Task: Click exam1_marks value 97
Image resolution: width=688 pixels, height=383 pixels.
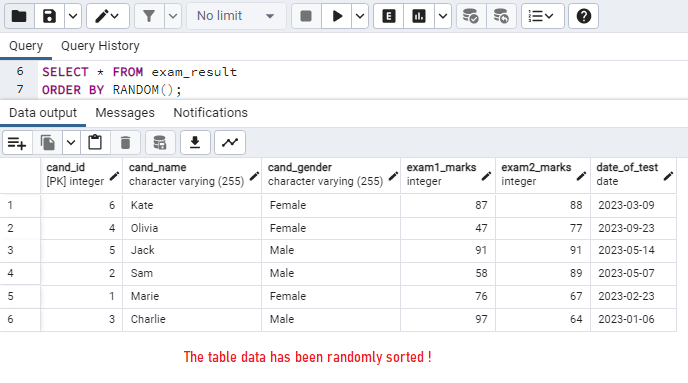Action: (448, 319)
